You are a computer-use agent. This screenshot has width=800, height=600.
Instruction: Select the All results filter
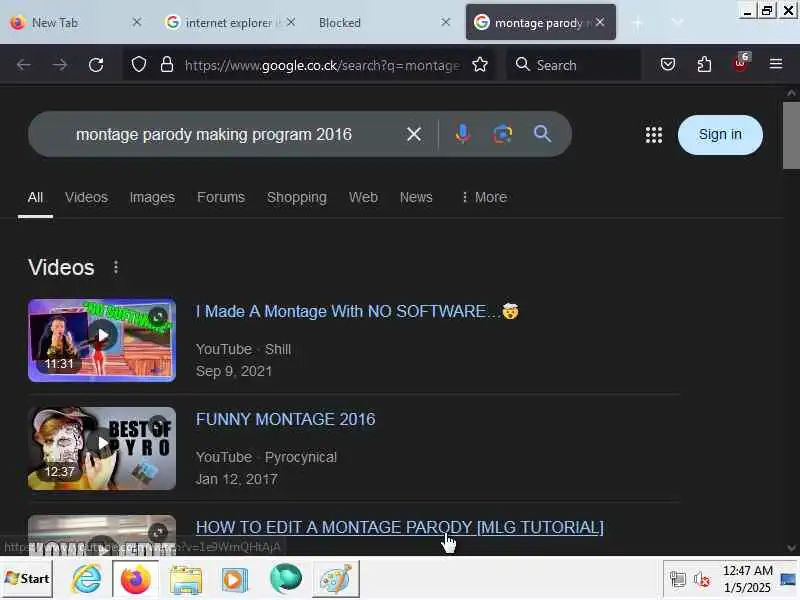point(35,197)
